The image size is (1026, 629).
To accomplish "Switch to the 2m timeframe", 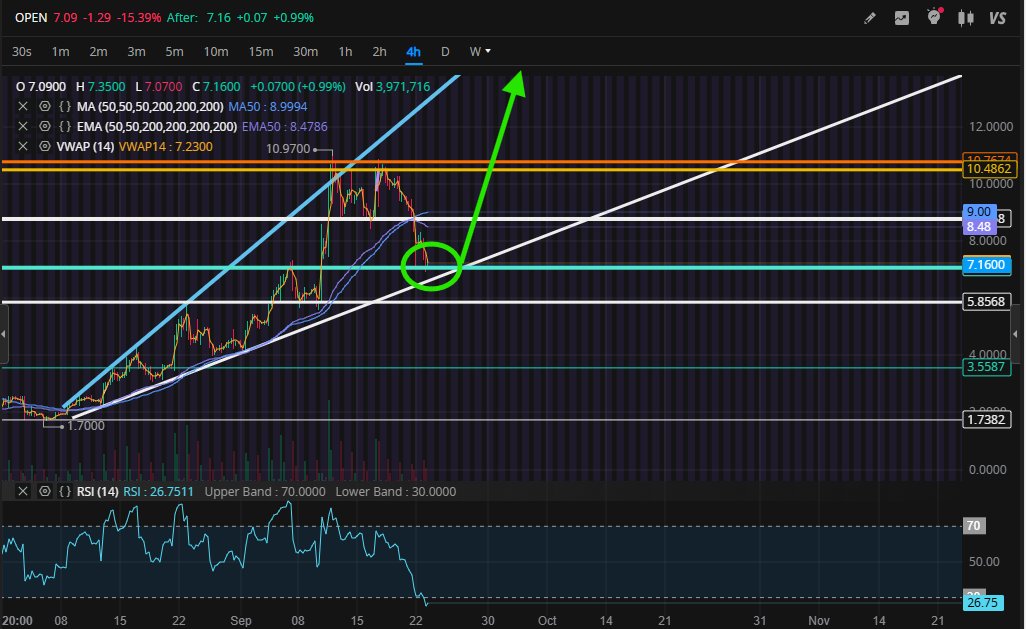I will point(98,52).
